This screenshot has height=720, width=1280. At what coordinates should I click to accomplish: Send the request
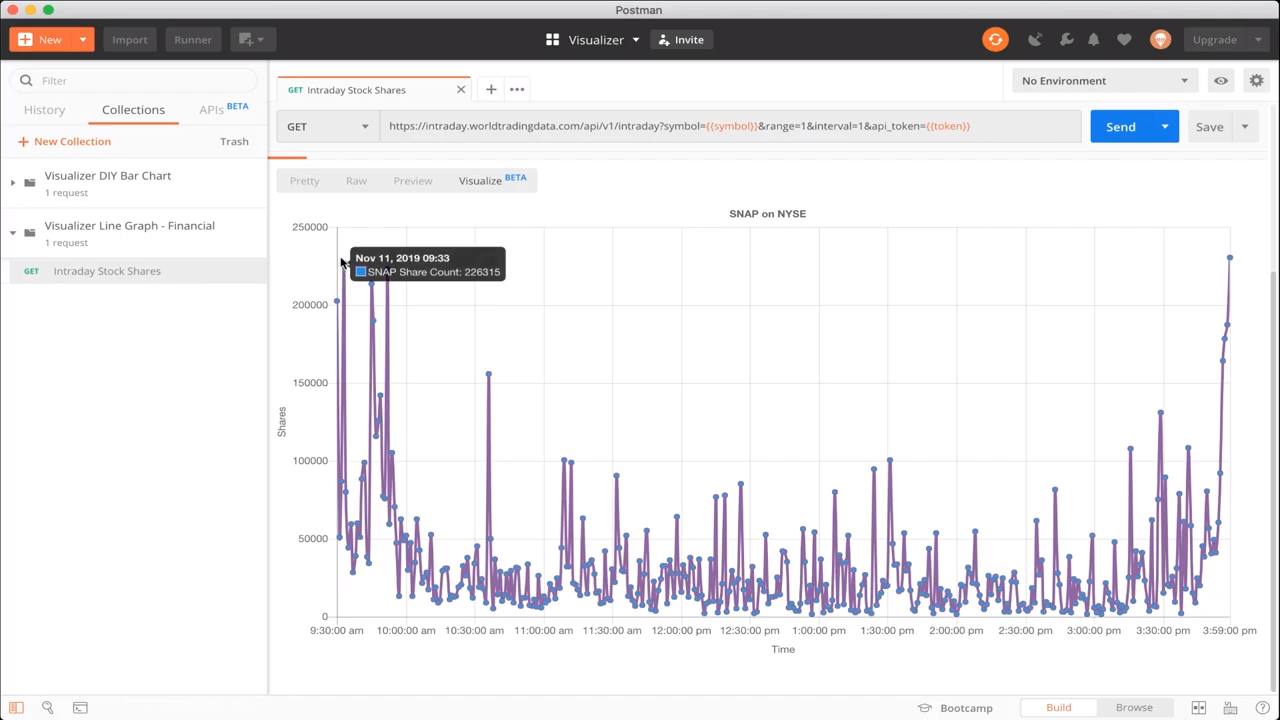coord(1121,127)
